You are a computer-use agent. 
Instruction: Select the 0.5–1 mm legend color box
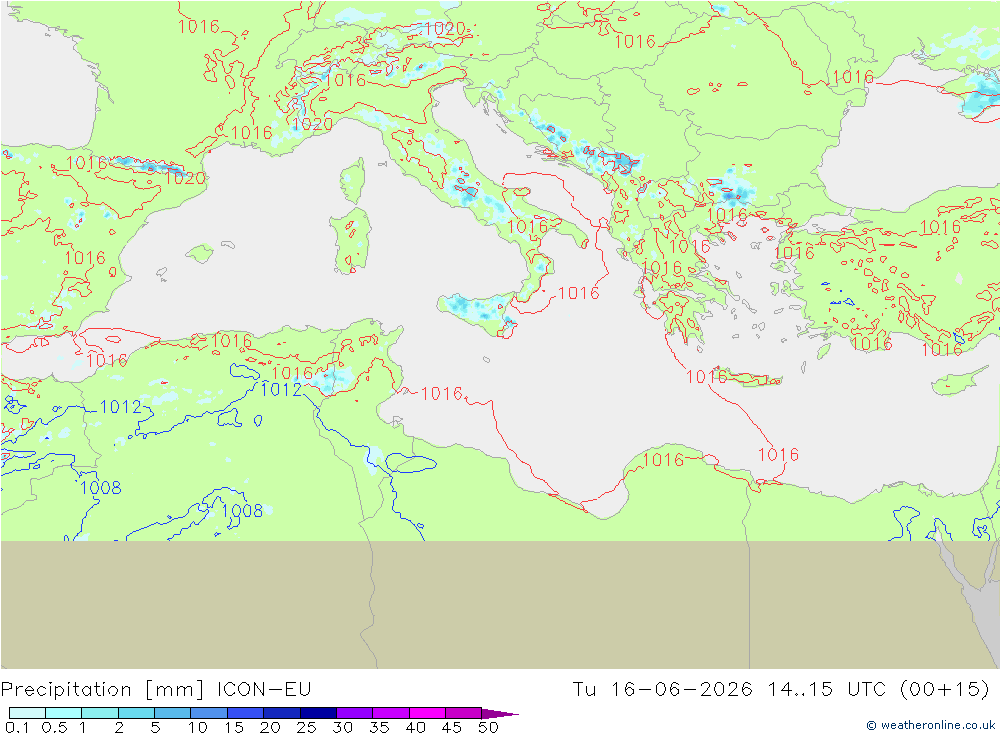point(63,713)
